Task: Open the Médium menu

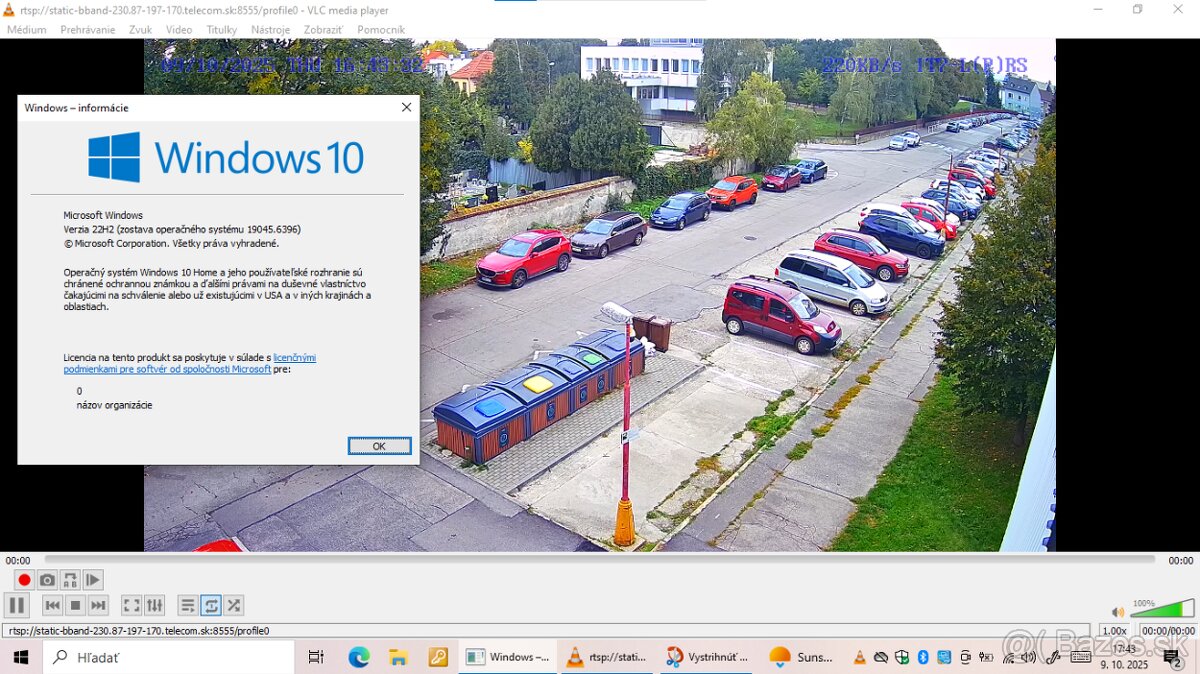Action: click(26, 29)
